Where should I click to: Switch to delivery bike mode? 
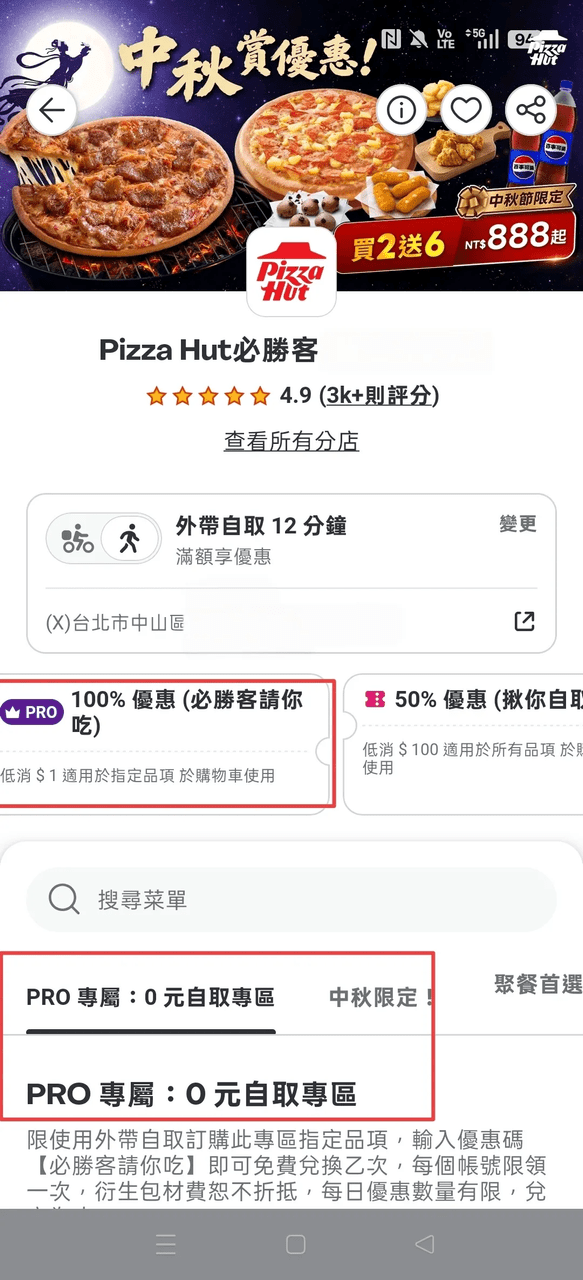(78, 540)
